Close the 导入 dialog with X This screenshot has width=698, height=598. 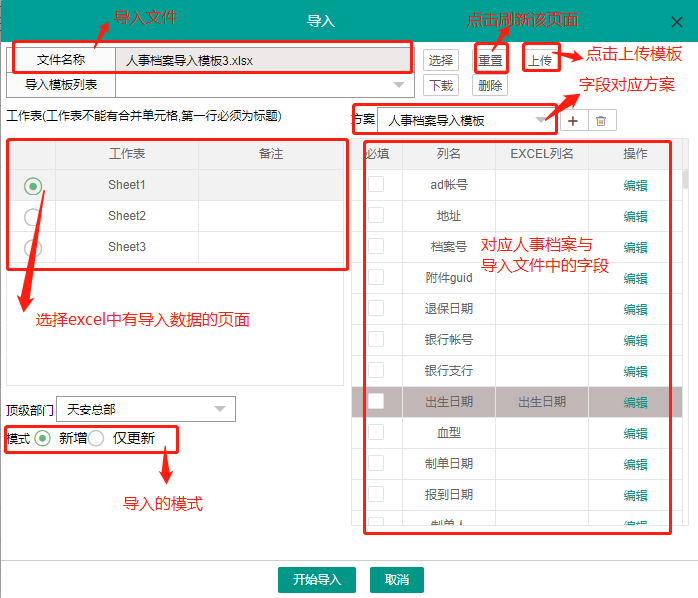tap(677, 21)
